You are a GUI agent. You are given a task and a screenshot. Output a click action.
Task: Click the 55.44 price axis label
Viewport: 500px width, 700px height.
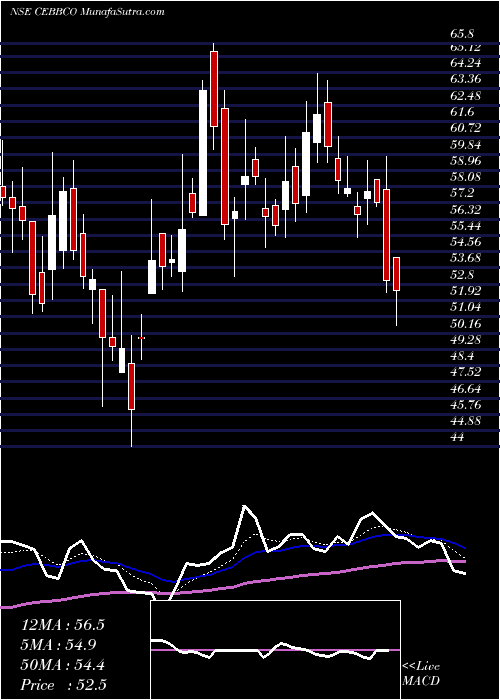[x=466, y=226]
